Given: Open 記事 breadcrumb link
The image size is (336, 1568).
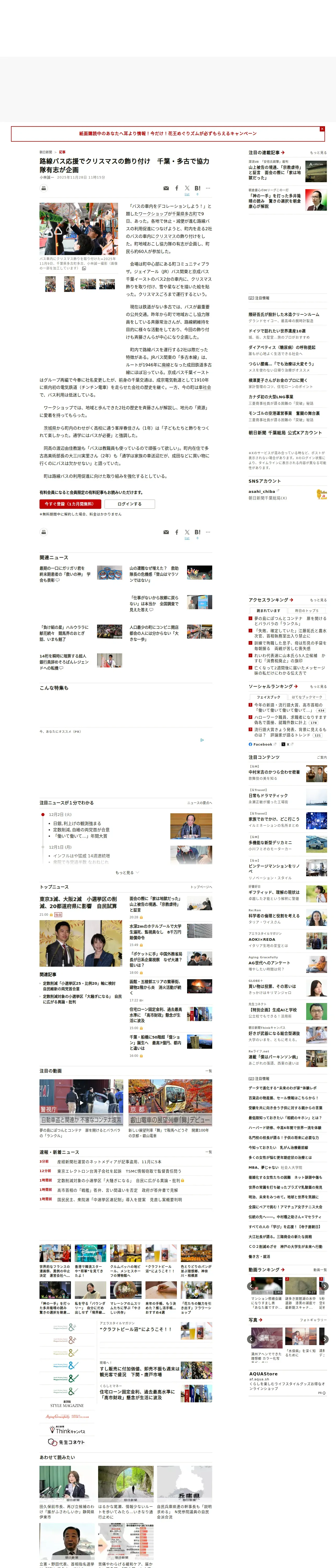Looking at the screenshot, I should click(x=62, y=152).
